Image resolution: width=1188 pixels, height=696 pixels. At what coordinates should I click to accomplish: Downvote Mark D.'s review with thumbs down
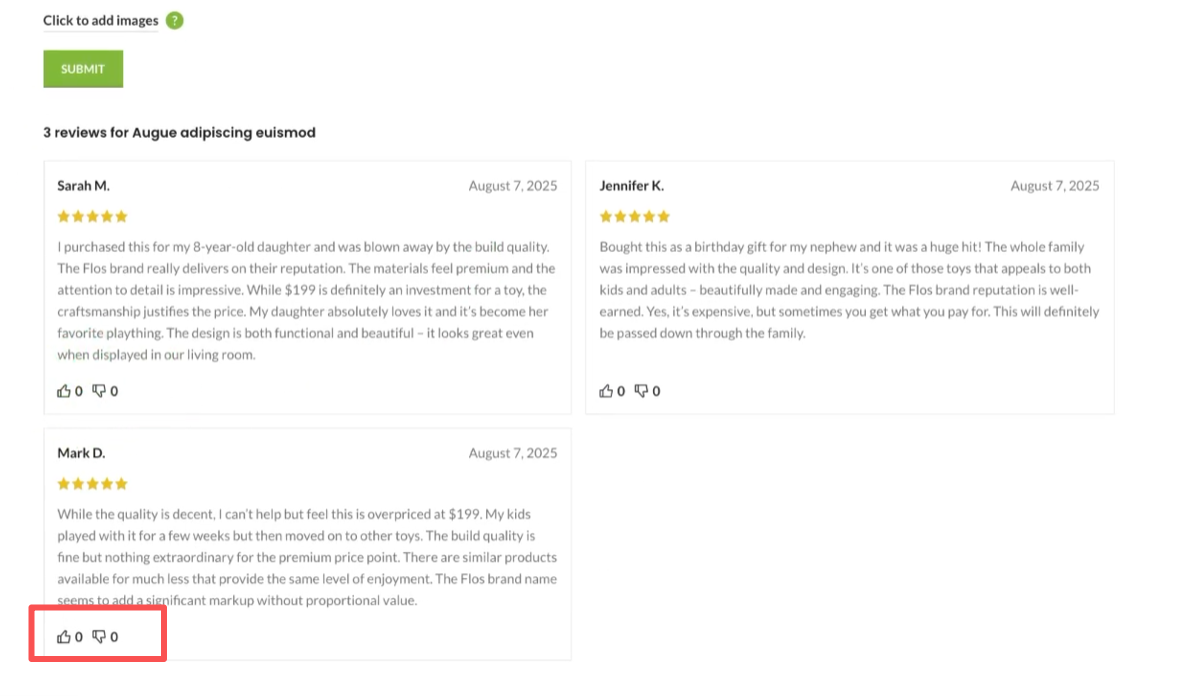99,636
